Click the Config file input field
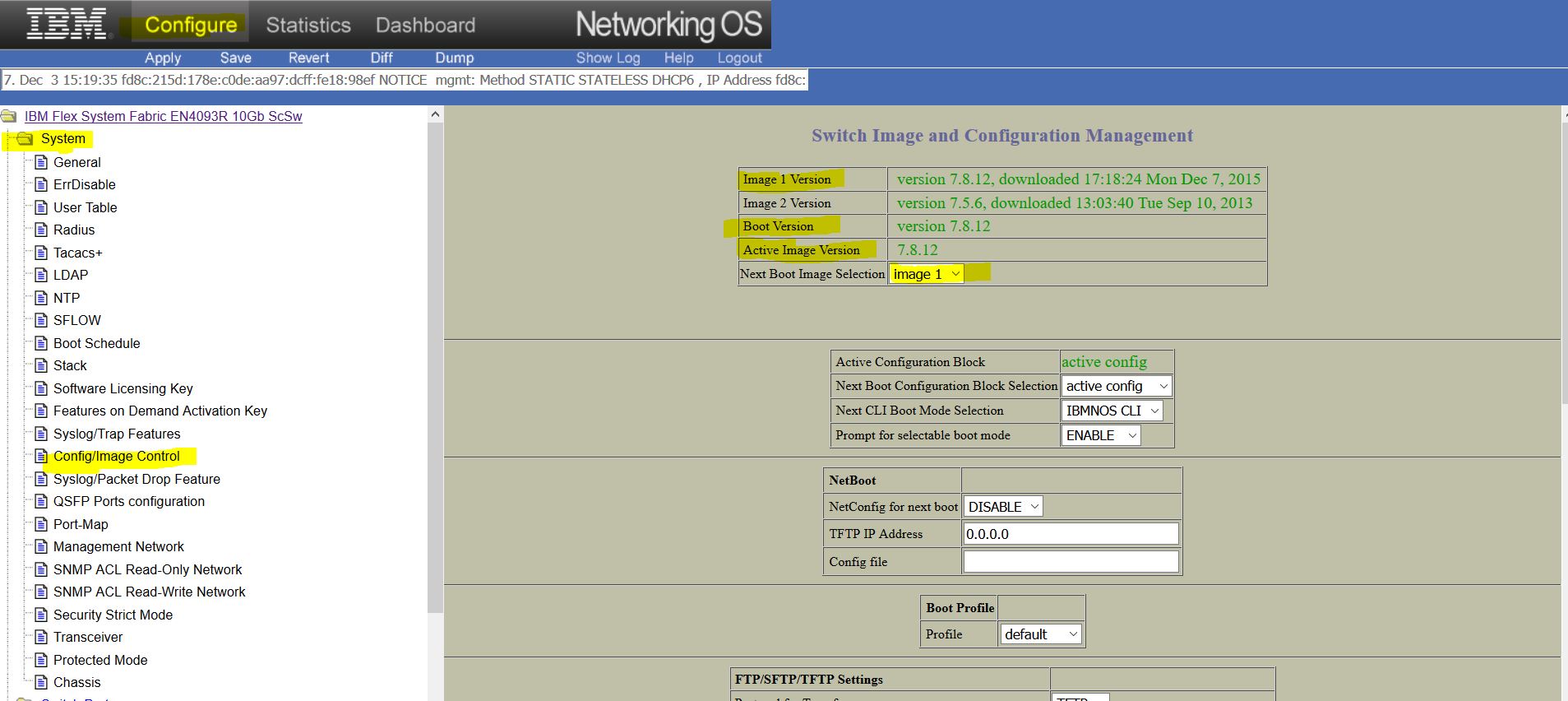The height and width of the screenshot is (701, 1568). click(1071, 562)
